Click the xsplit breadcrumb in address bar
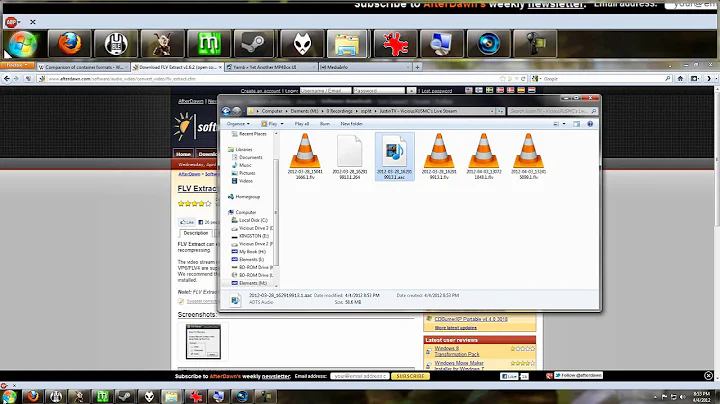 366,111
